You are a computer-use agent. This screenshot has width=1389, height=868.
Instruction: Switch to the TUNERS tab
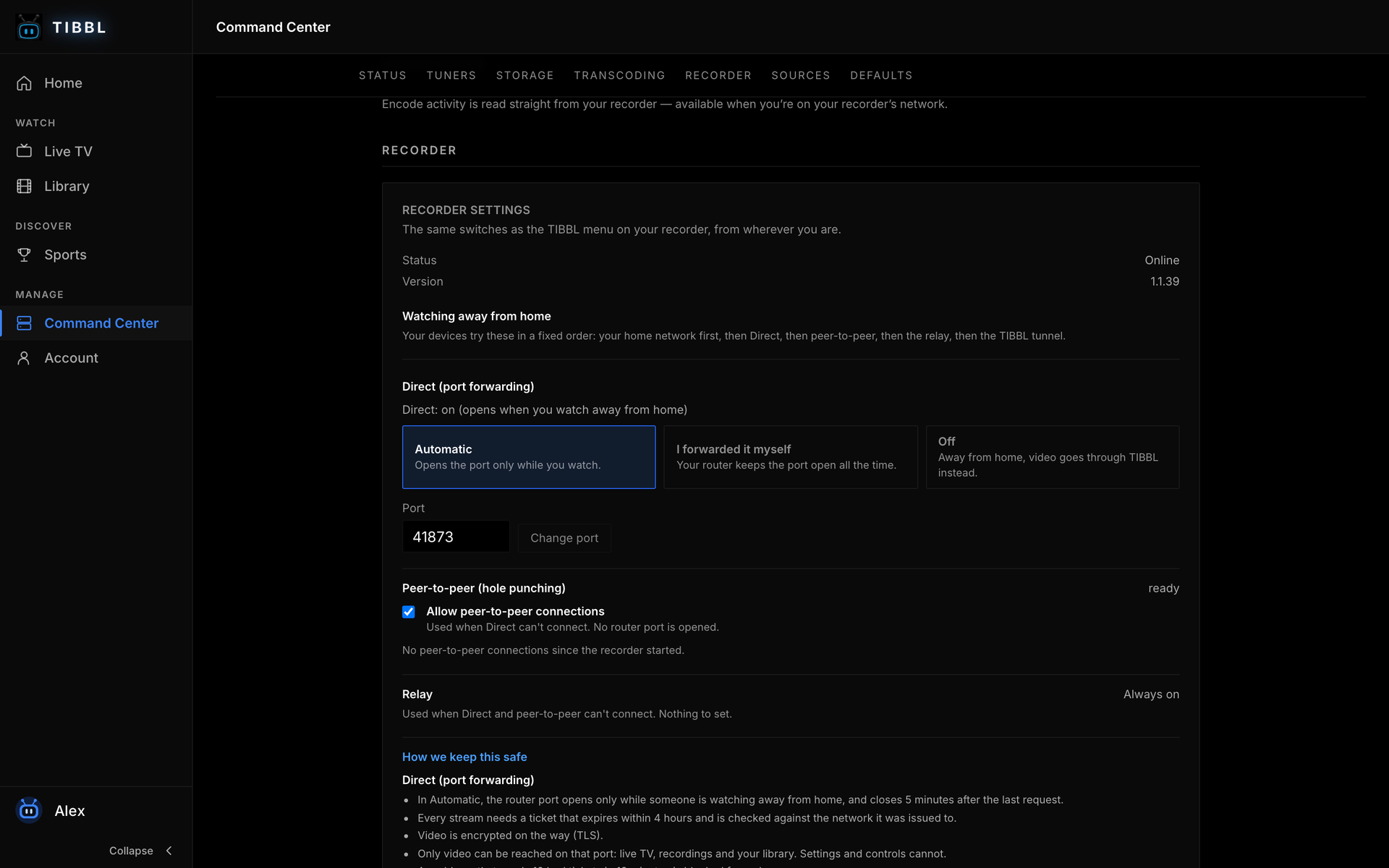coord(451,75)
